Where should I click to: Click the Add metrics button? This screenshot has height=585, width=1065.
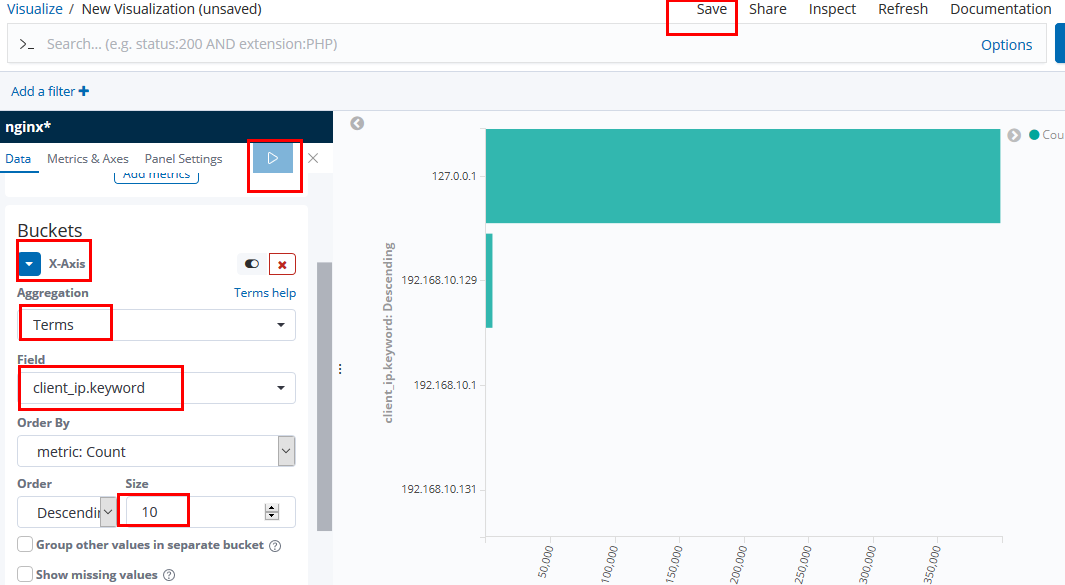pos(156,176)
